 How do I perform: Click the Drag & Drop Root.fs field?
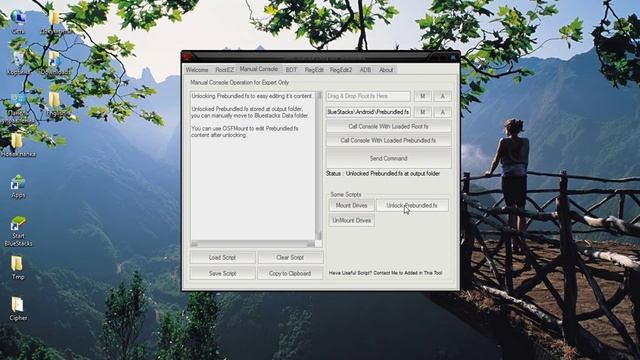click(x=368, y=96)
